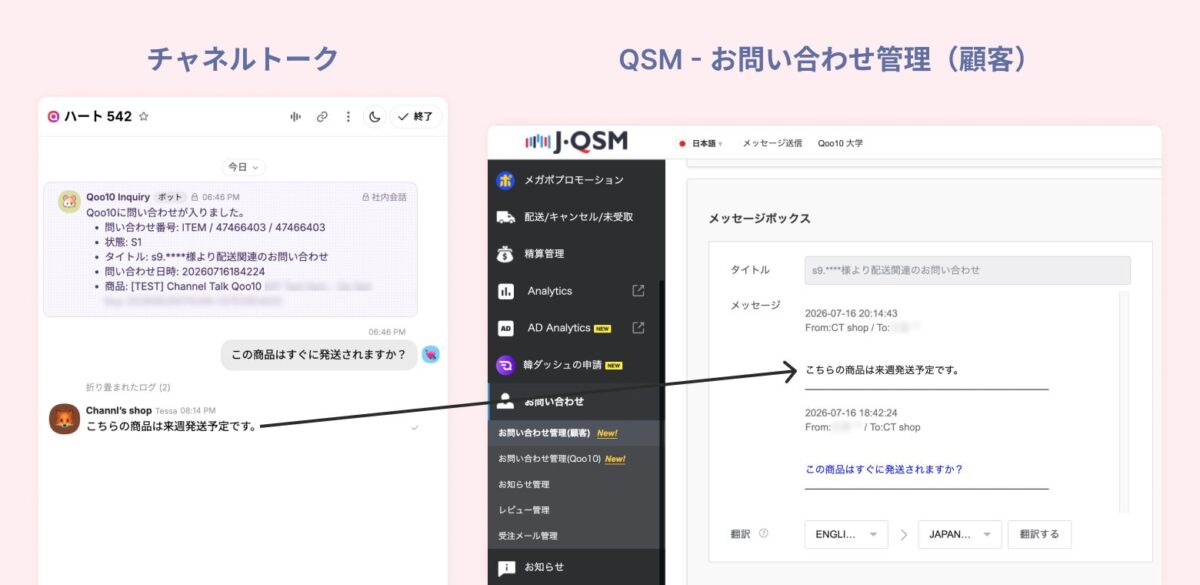The image size is (1200, 585).
Task: Click the AD Analytics icon in sidebar
Action: (x=506, y=328)
